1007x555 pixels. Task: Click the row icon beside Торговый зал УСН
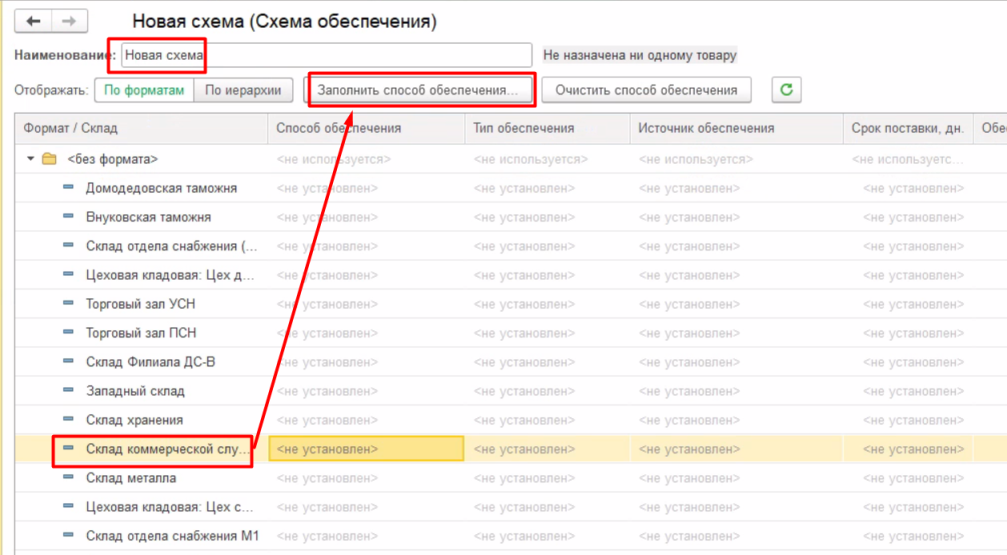(69, 304)
